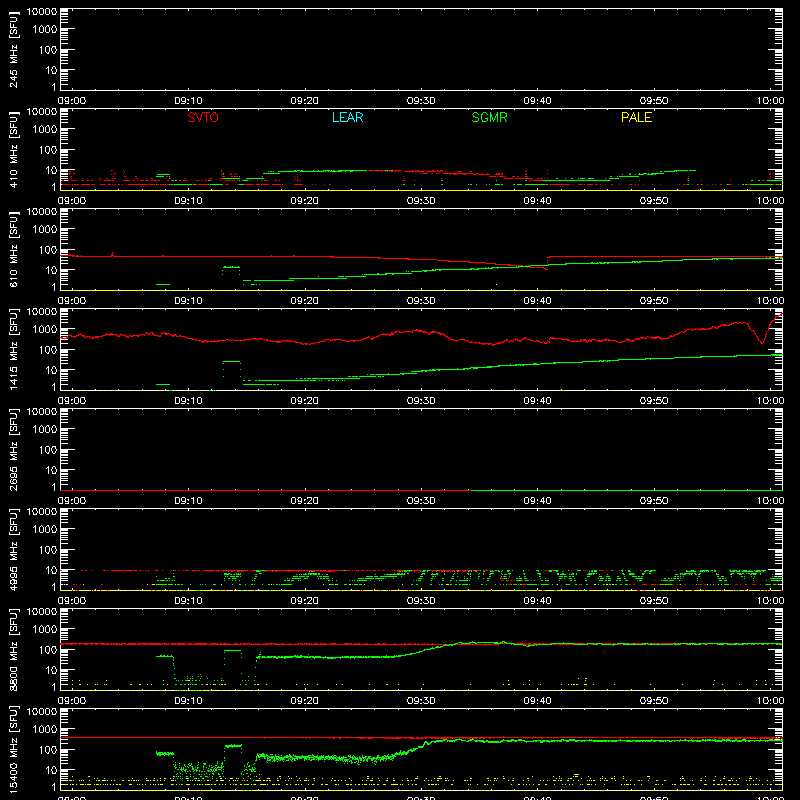Click the 09:40 label under the 410 MHz panel

[x=537, y=201]
